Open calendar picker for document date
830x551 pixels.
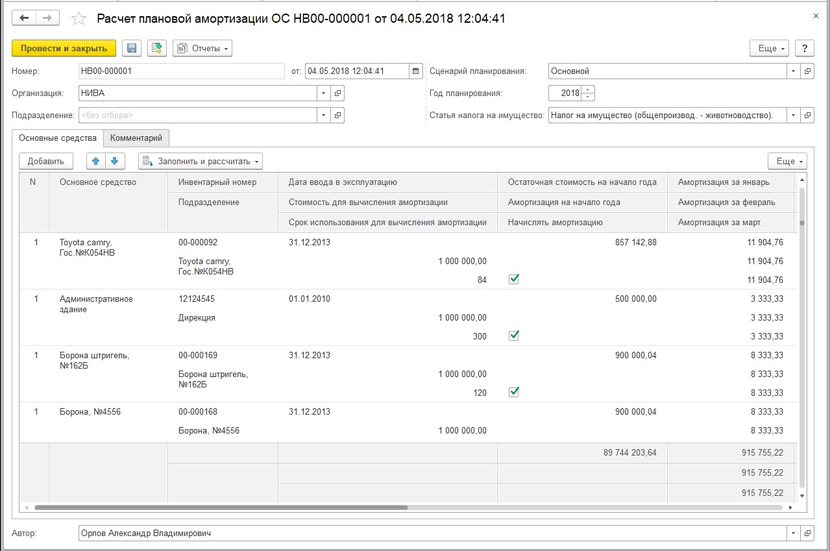[x=416, y=71]
